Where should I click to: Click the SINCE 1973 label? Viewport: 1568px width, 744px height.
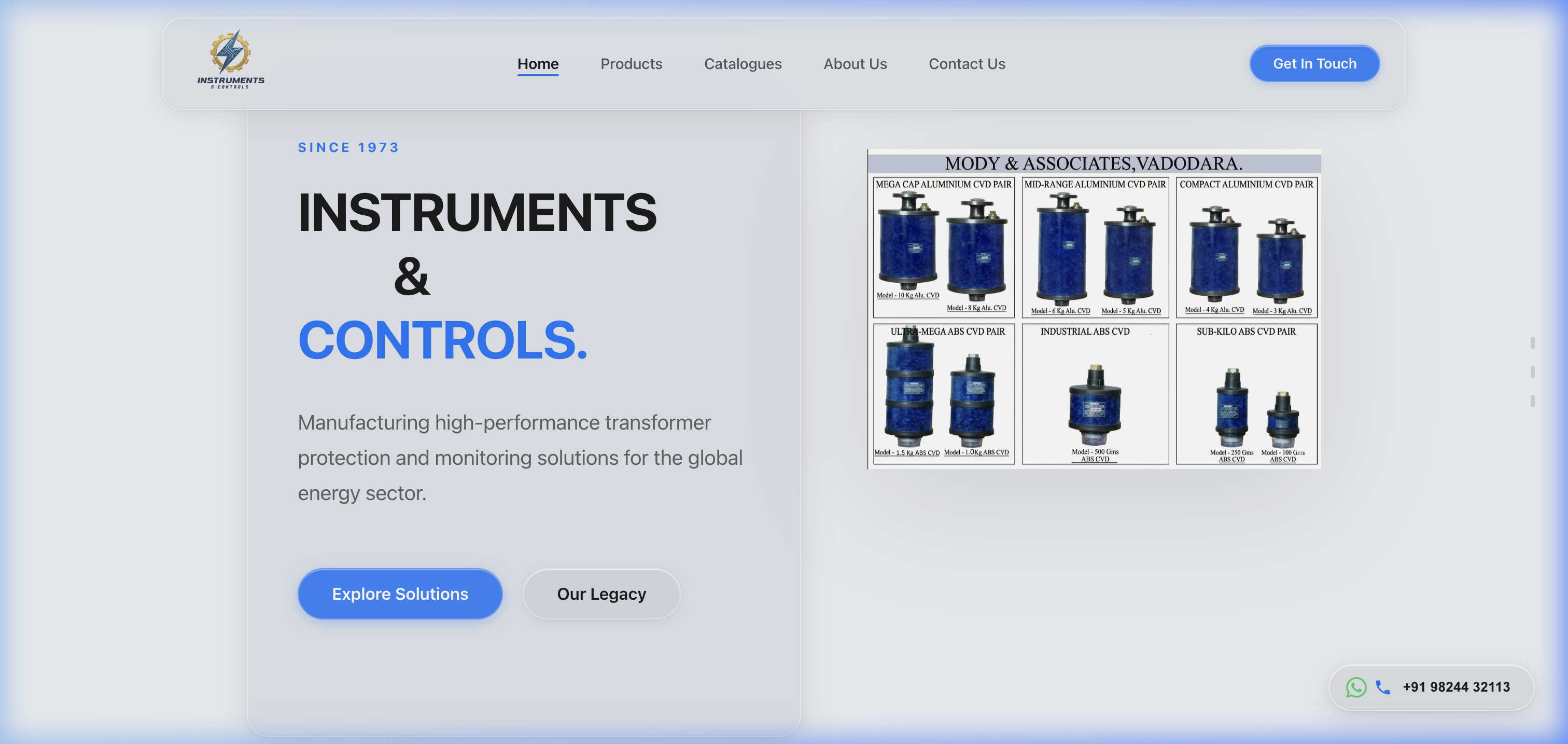(x=348, y=147)
